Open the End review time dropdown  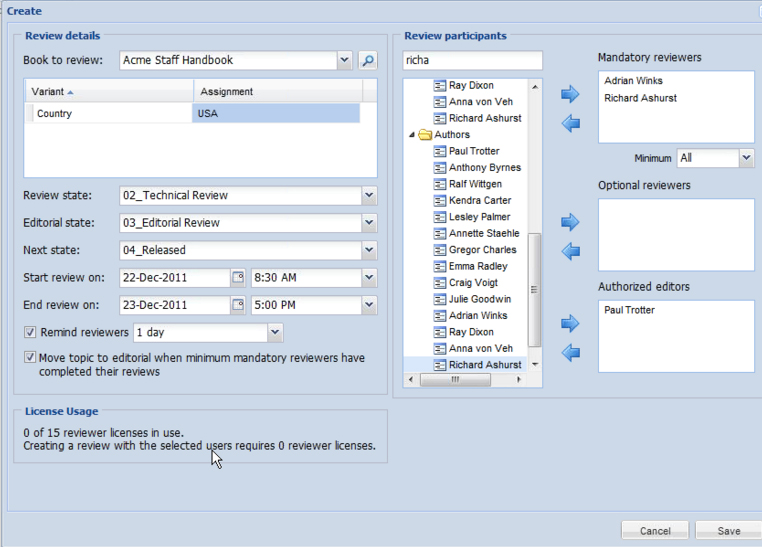coord(369,305)
